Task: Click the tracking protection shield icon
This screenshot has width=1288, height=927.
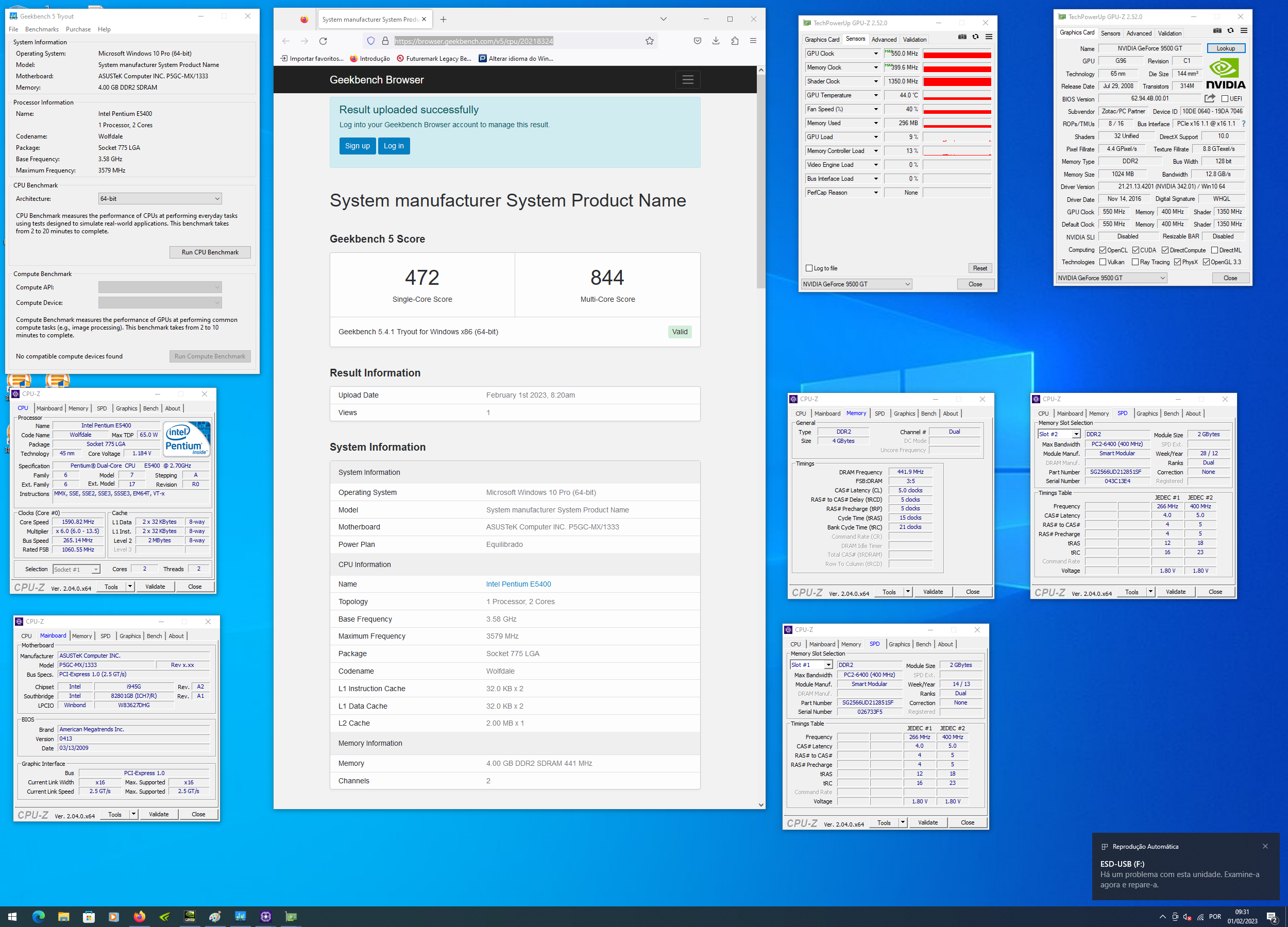Action: (x=371, y=41)
